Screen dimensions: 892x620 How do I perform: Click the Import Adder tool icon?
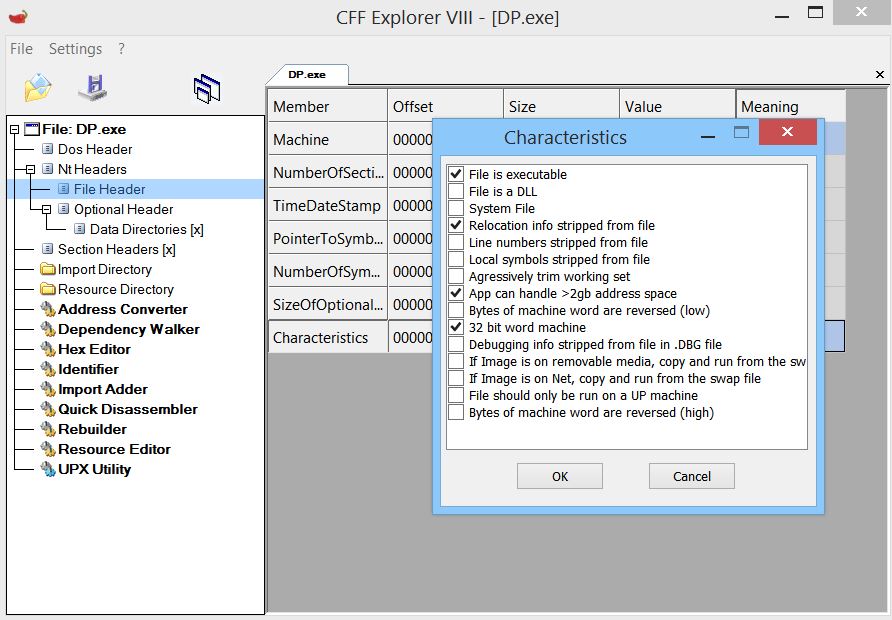pyautogui.click(x=48, y=389)
